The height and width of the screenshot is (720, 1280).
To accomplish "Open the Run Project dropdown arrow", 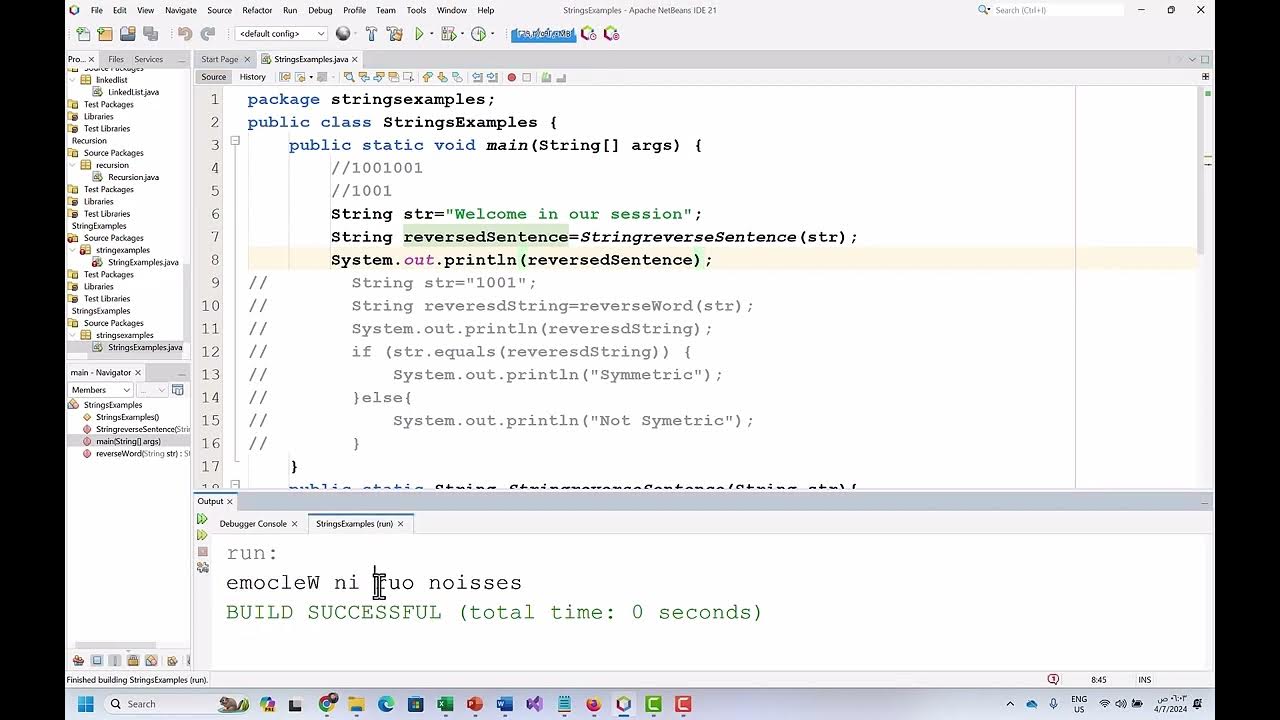I will coord(432,34).
